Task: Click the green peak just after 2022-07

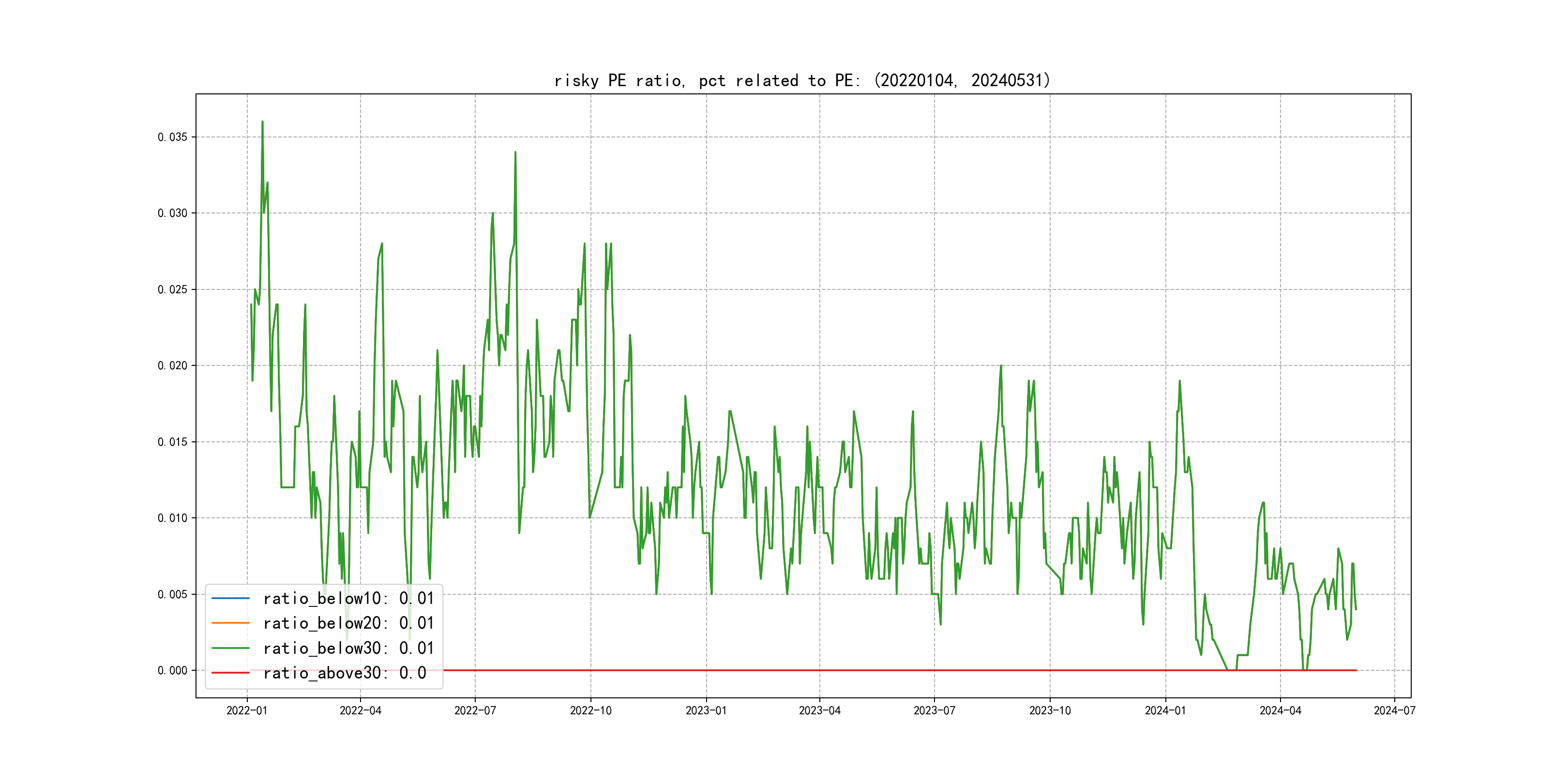Action: pyautogui.click(x=515, y=153)
